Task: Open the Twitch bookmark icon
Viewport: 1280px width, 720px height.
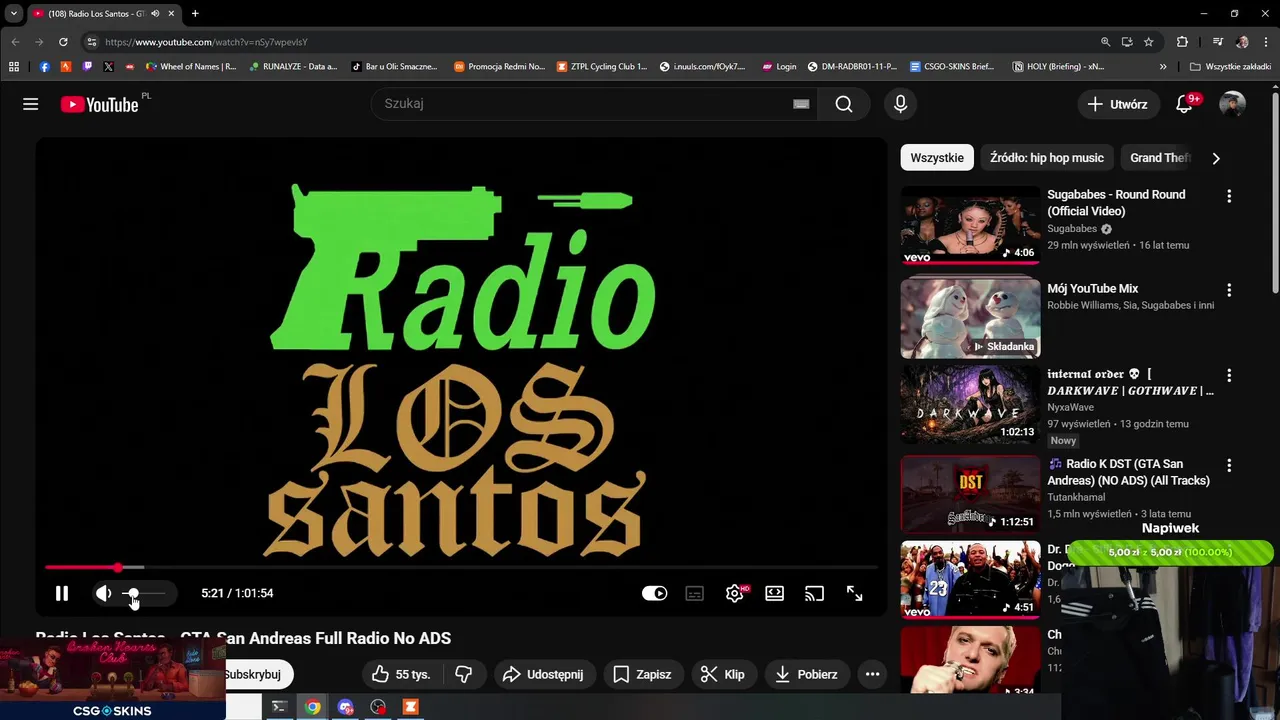Action: tap(87, 67)
